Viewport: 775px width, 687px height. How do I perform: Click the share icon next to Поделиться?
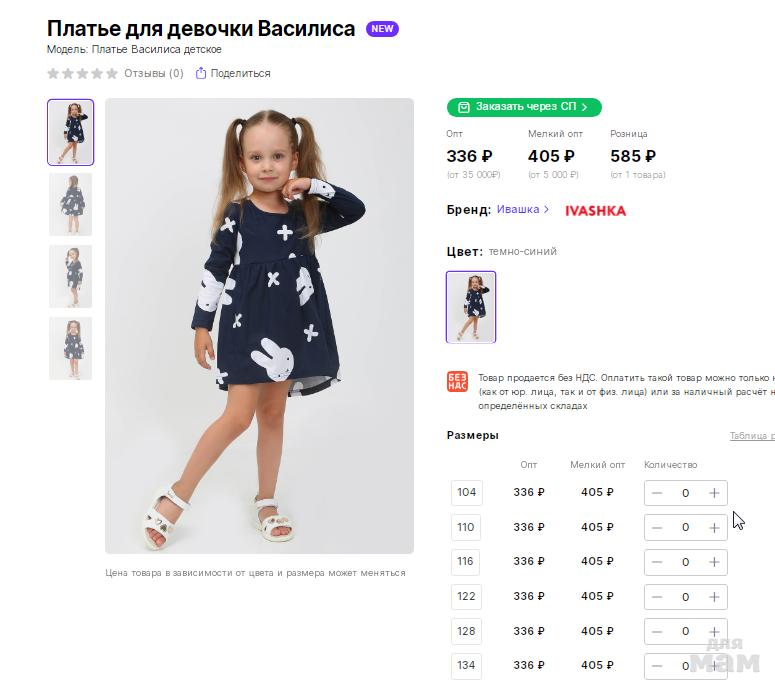(201, 73)
